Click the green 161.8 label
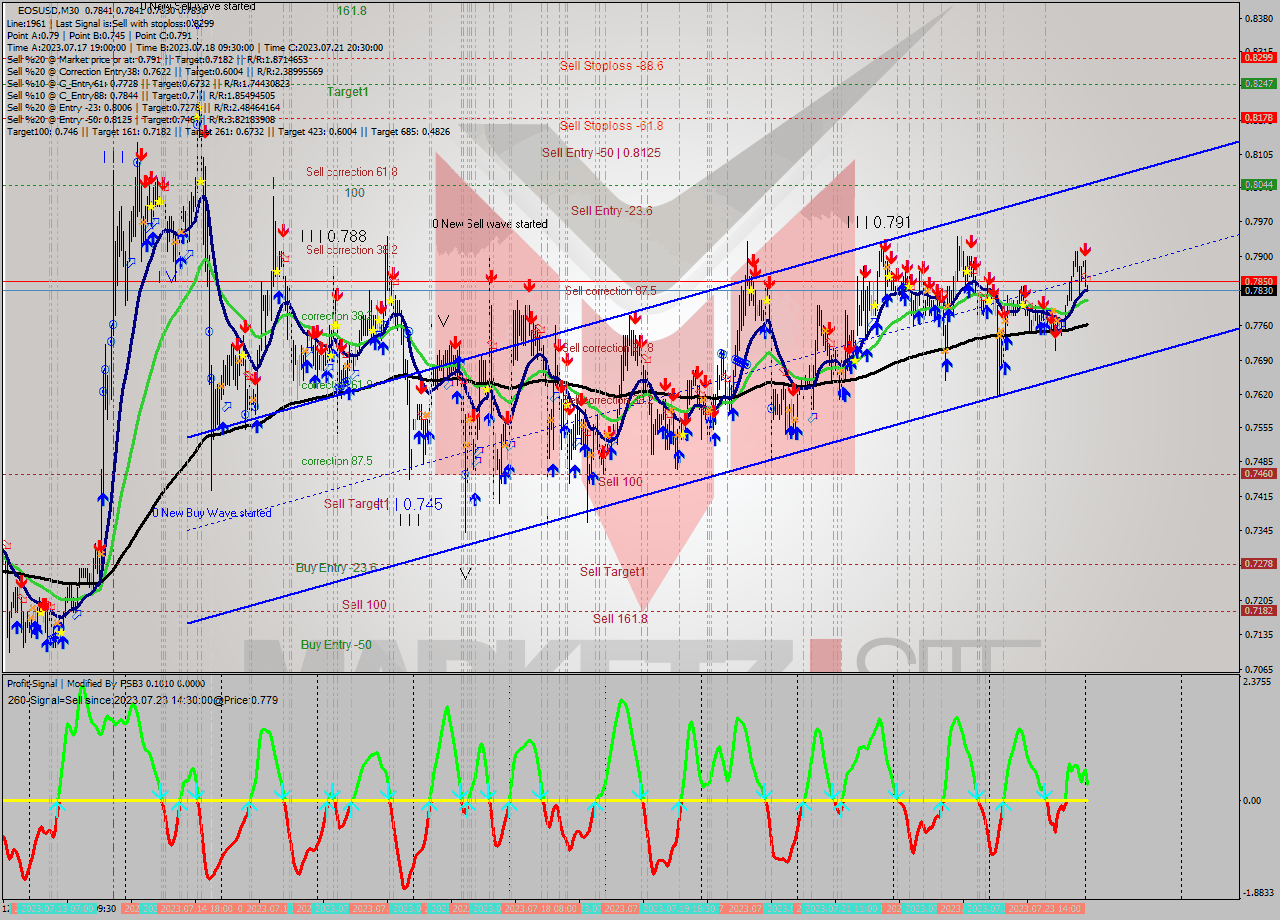 351,11
